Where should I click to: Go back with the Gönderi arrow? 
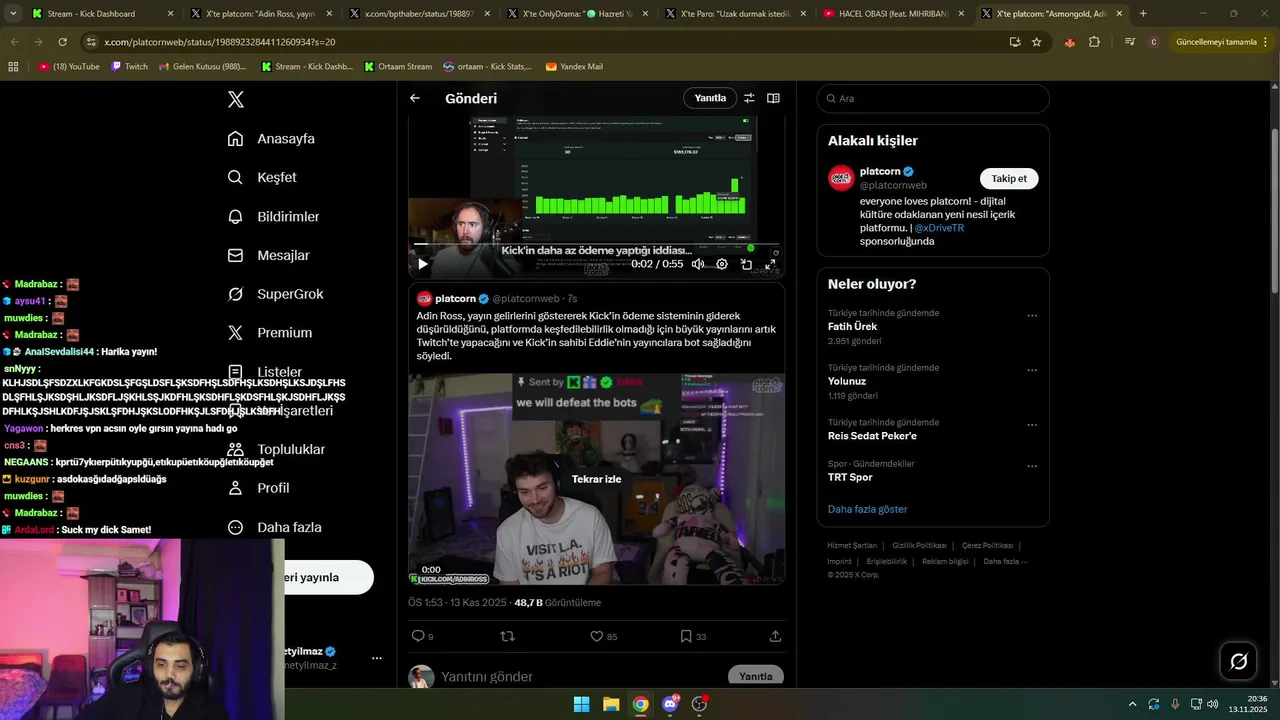[415, 98]
